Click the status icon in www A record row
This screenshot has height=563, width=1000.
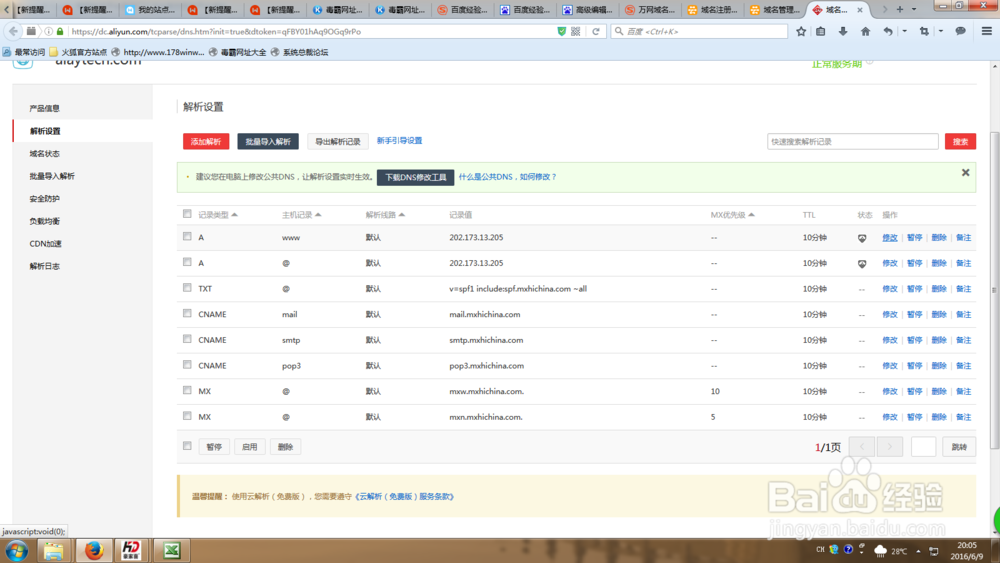point(862,238)
